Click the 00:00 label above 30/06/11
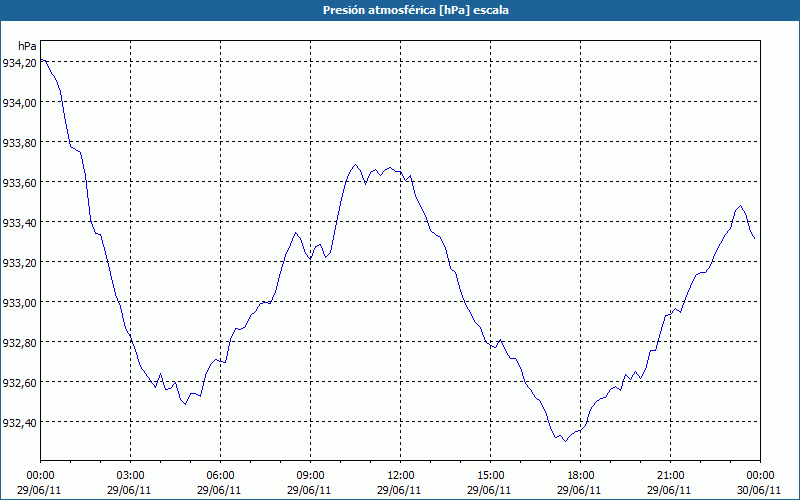The width and height of the screenshot is (800, 500). [x=760, y=476]
